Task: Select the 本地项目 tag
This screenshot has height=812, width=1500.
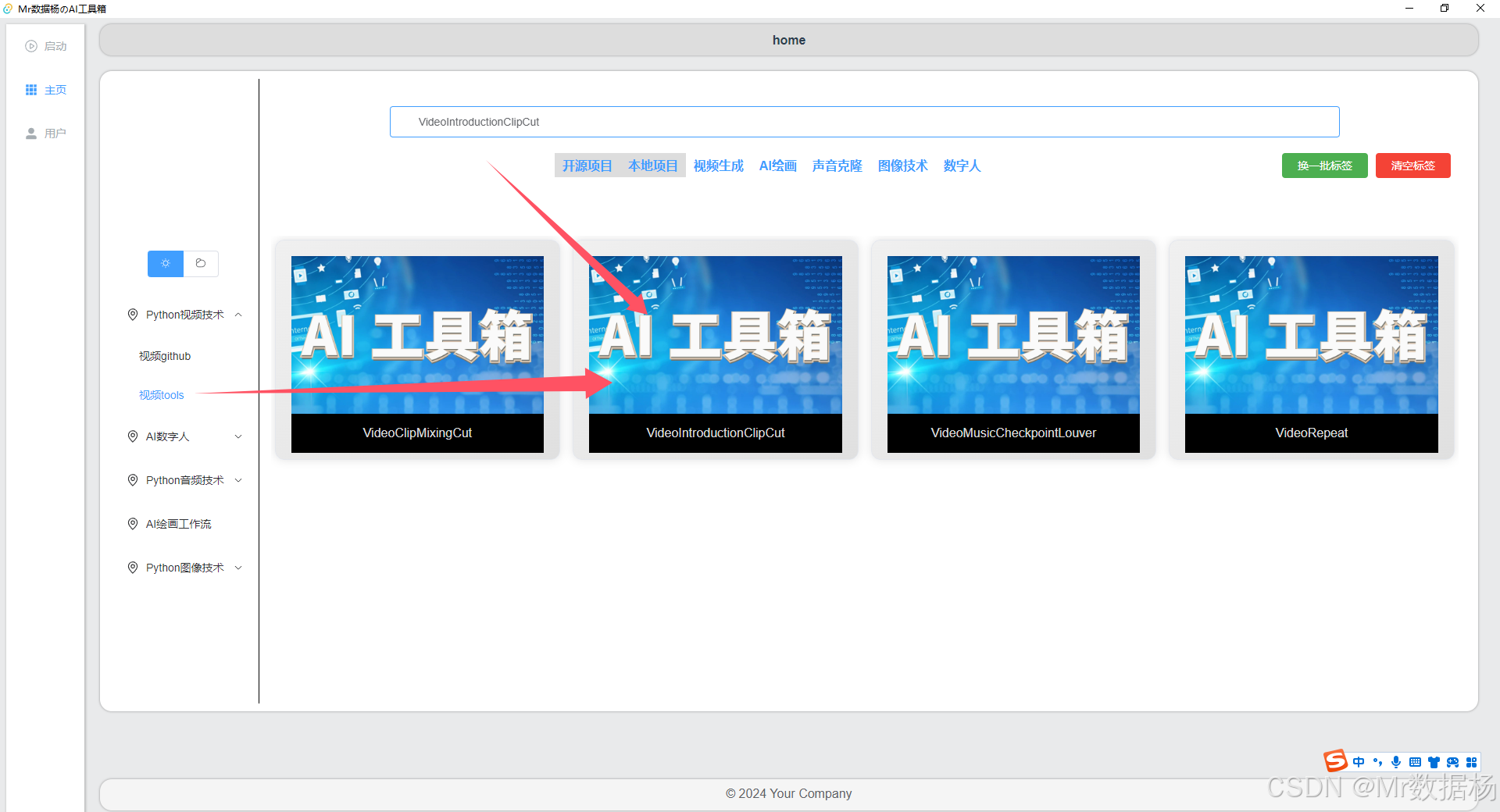Action: click(x=653, y=166)
